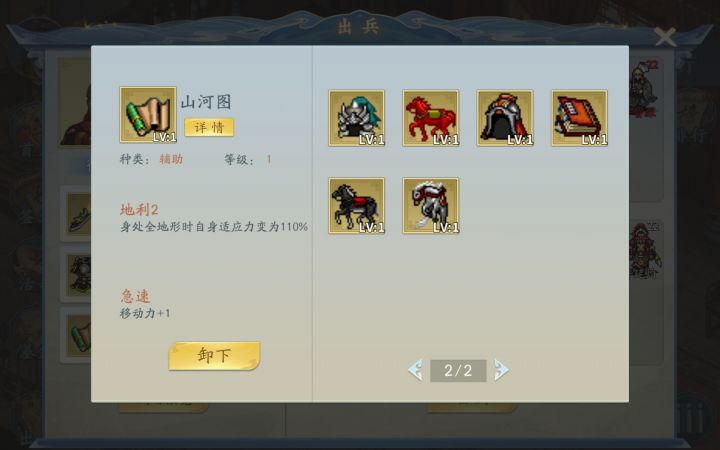Click the red general character at top right

pyautogui.click(x=644, y=90)
